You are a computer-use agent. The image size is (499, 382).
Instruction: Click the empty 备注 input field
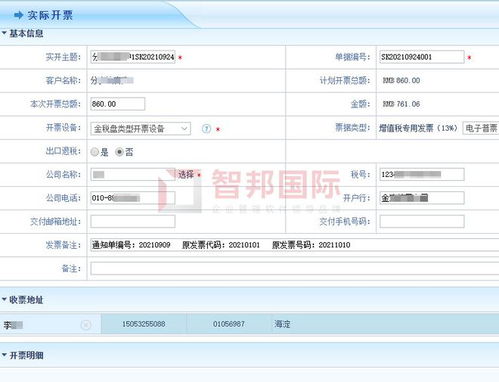295,269
